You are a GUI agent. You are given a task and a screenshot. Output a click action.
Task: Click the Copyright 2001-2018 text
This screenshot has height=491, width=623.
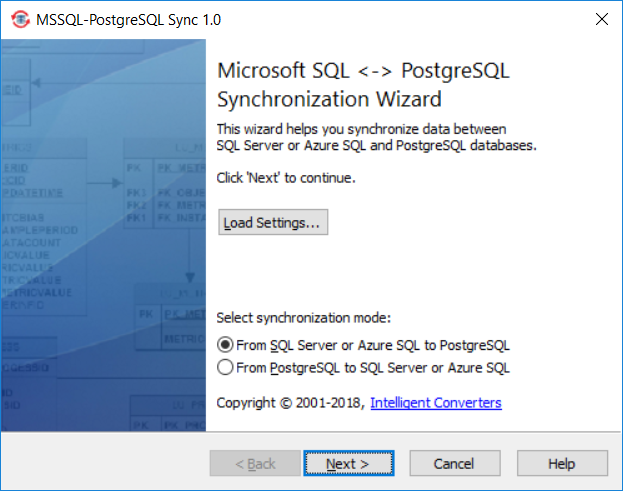click(290, 403)
